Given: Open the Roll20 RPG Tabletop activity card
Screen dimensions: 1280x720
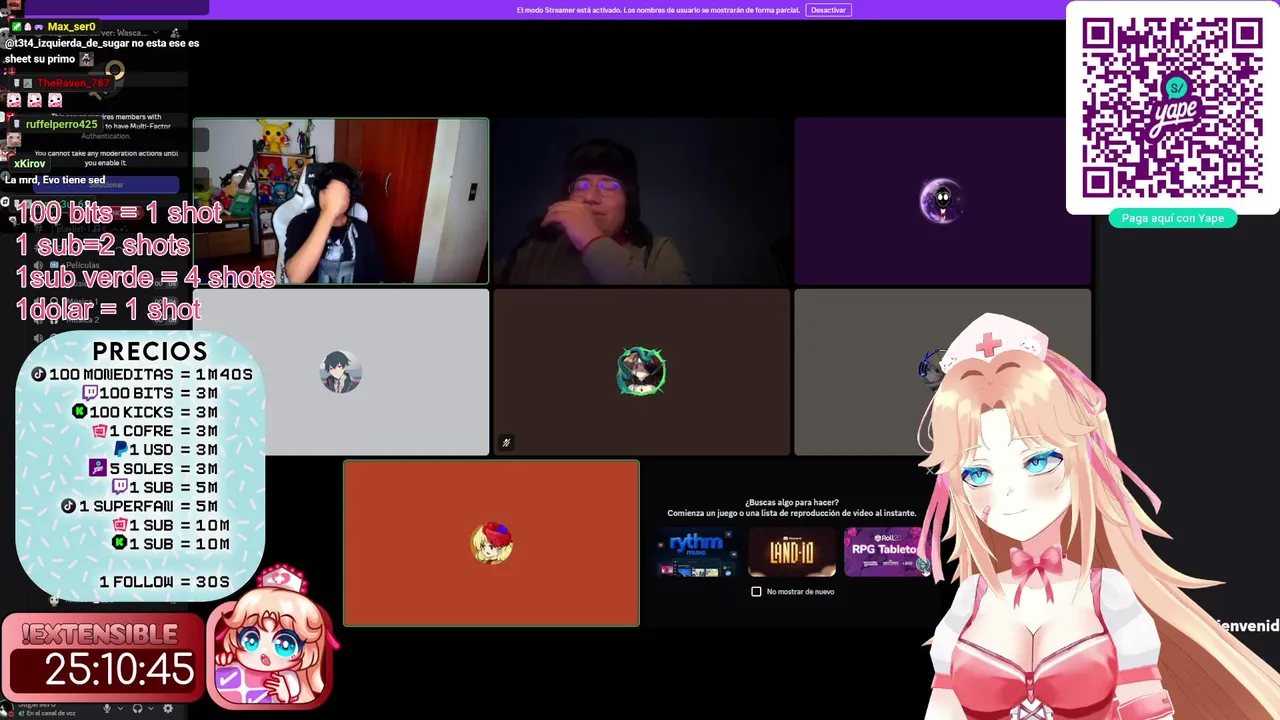Looking at the screenshot, I should point(886,552).
